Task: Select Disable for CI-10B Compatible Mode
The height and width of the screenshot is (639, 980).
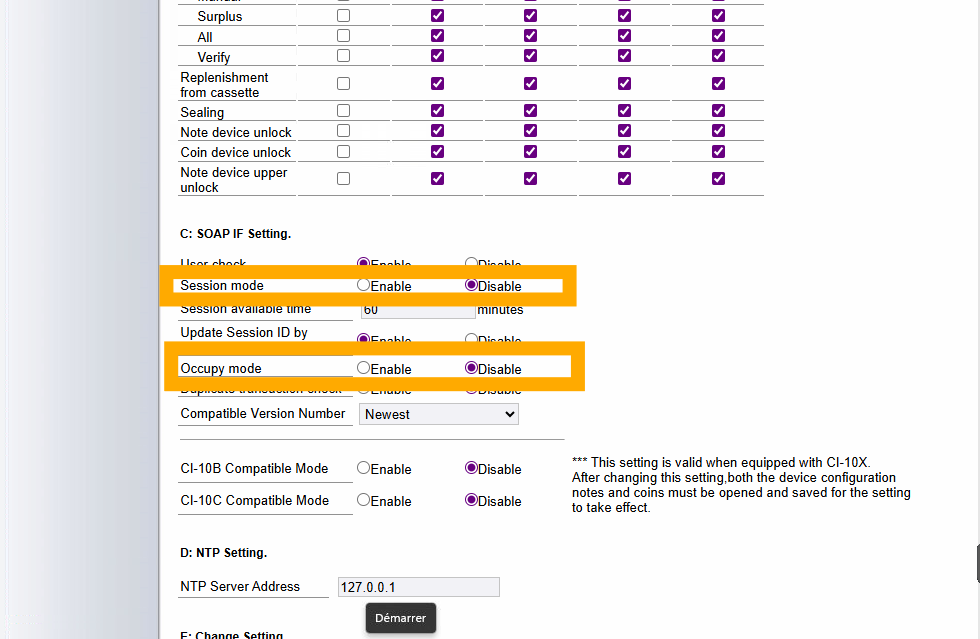Action: [472, 468]
